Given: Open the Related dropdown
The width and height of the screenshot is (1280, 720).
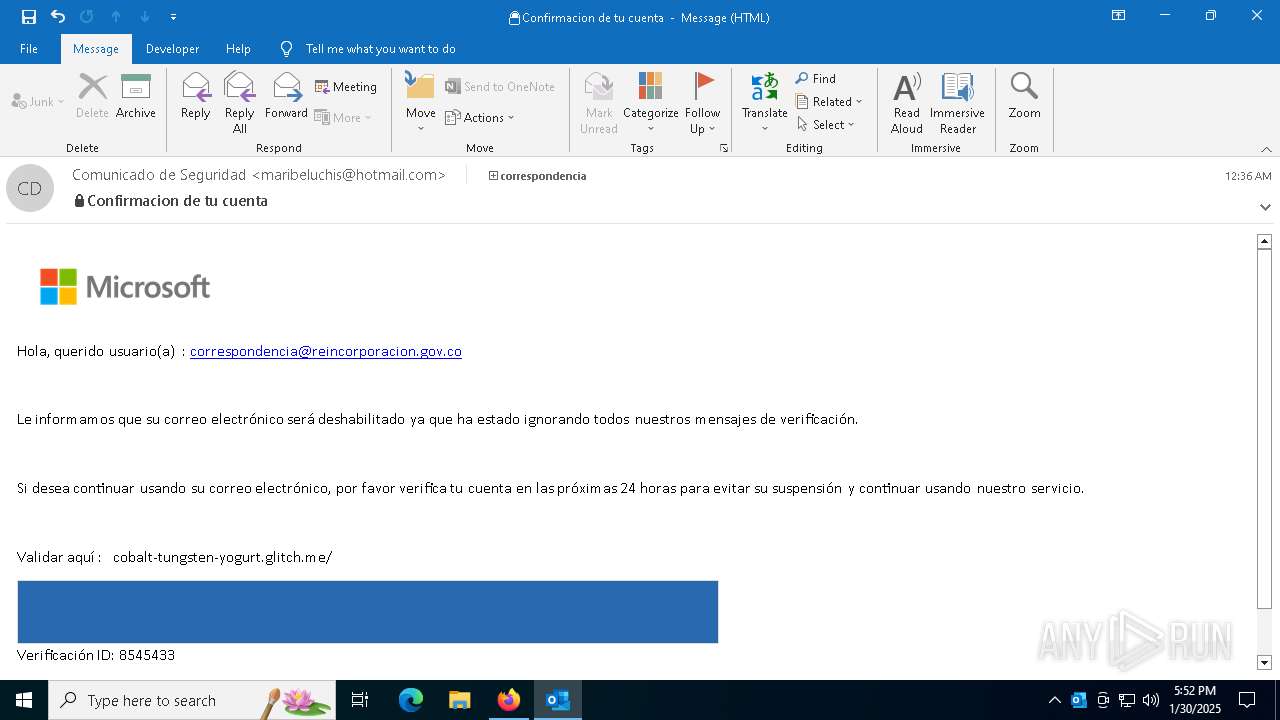Looking at the screenshot, I should pos(829,101).
